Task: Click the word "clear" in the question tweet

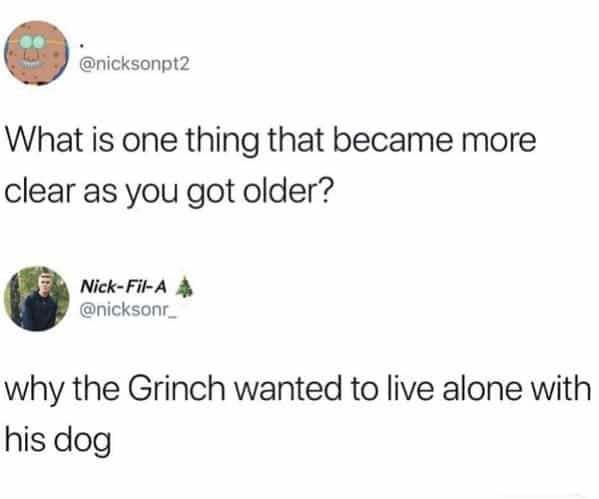Action: pyautogui.click(x=40, y=192)
